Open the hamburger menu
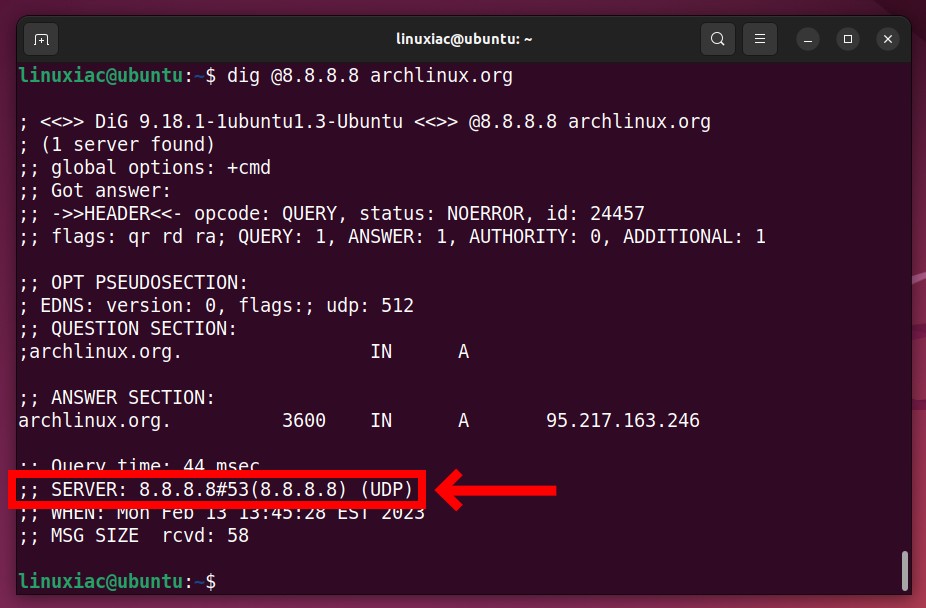The image size is (926, 608). tap(759, 40)
